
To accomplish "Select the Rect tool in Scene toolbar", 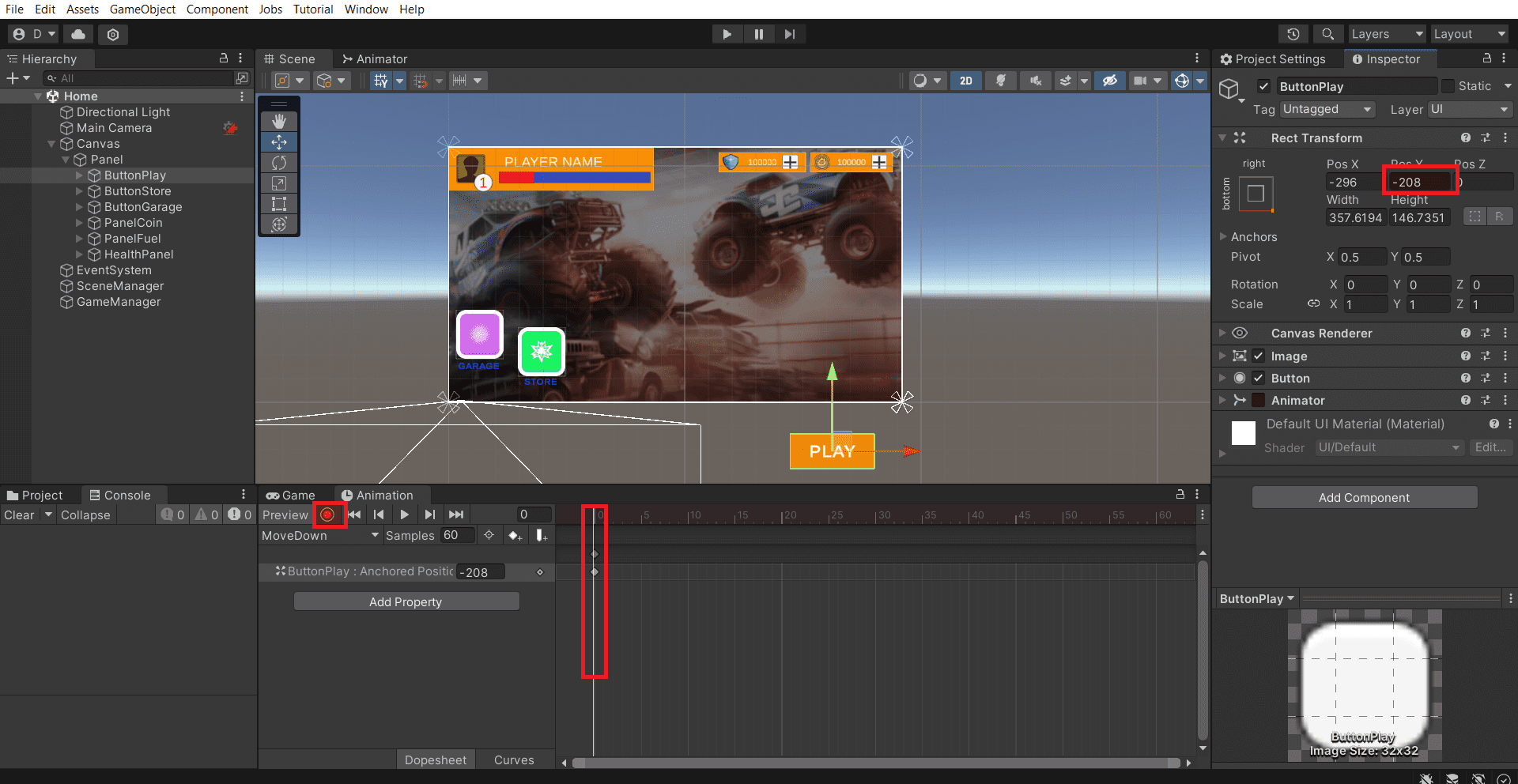I will click(279, 204).
